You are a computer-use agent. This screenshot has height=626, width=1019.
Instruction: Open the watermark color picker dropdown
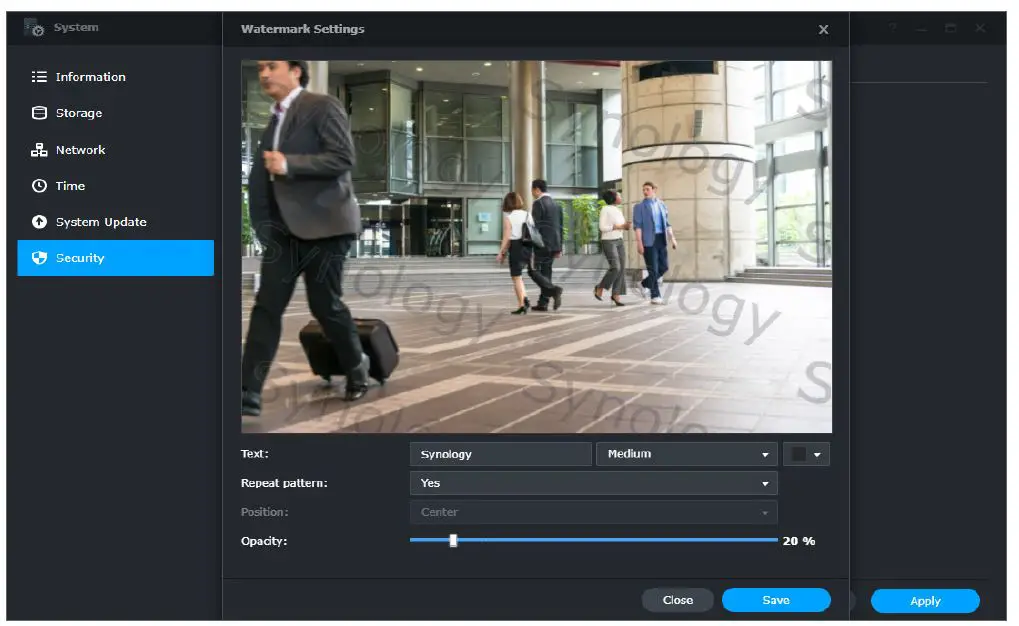(806, 453)
